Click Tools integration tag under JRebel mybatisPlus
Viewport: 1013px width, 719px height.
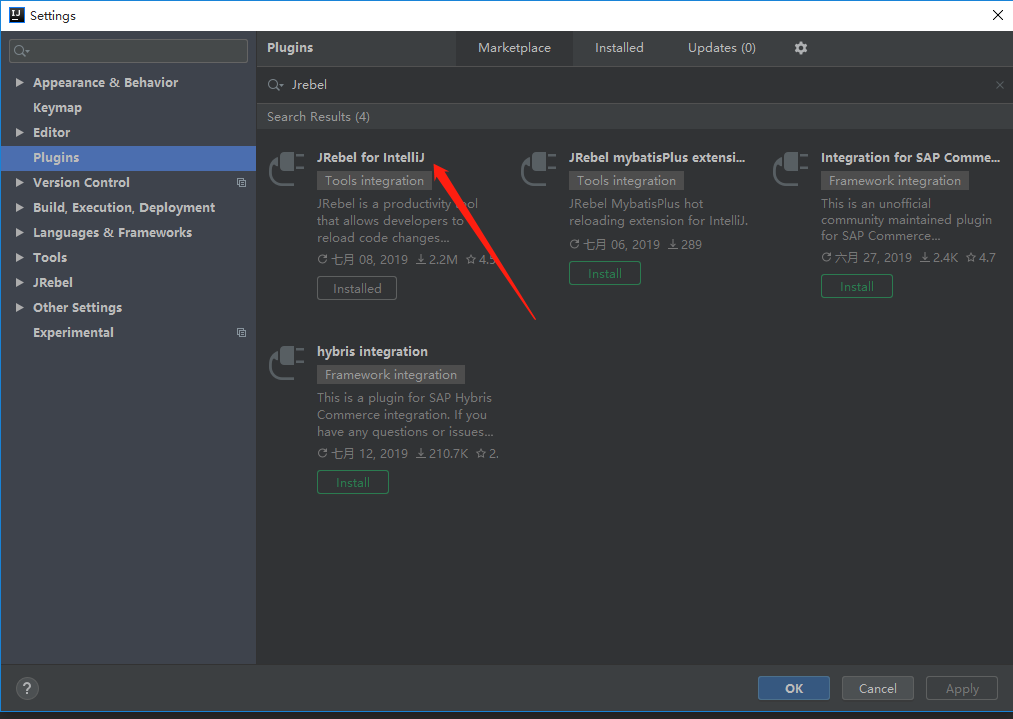pos(626,181)
